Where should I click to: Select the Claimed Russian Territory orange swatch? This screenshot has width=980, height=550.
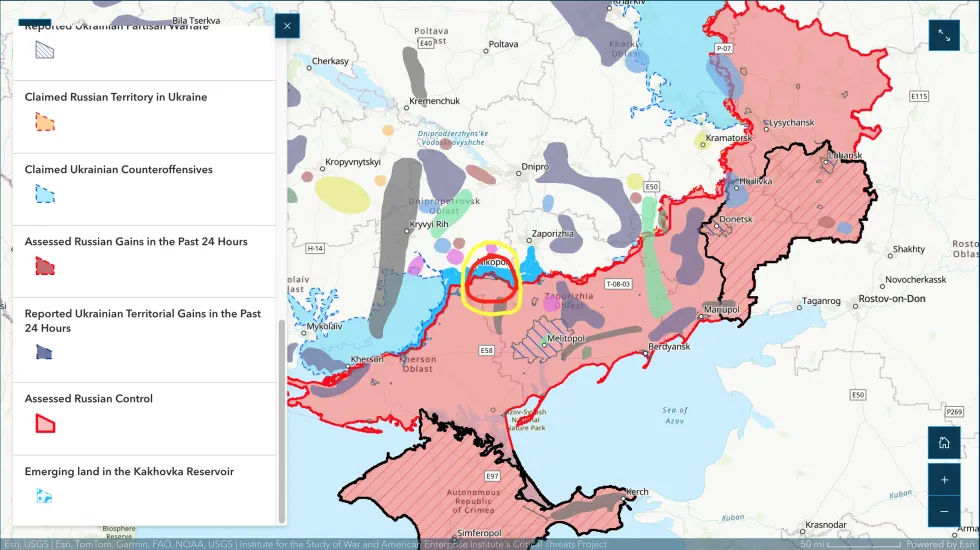click(x=45, y=122)
